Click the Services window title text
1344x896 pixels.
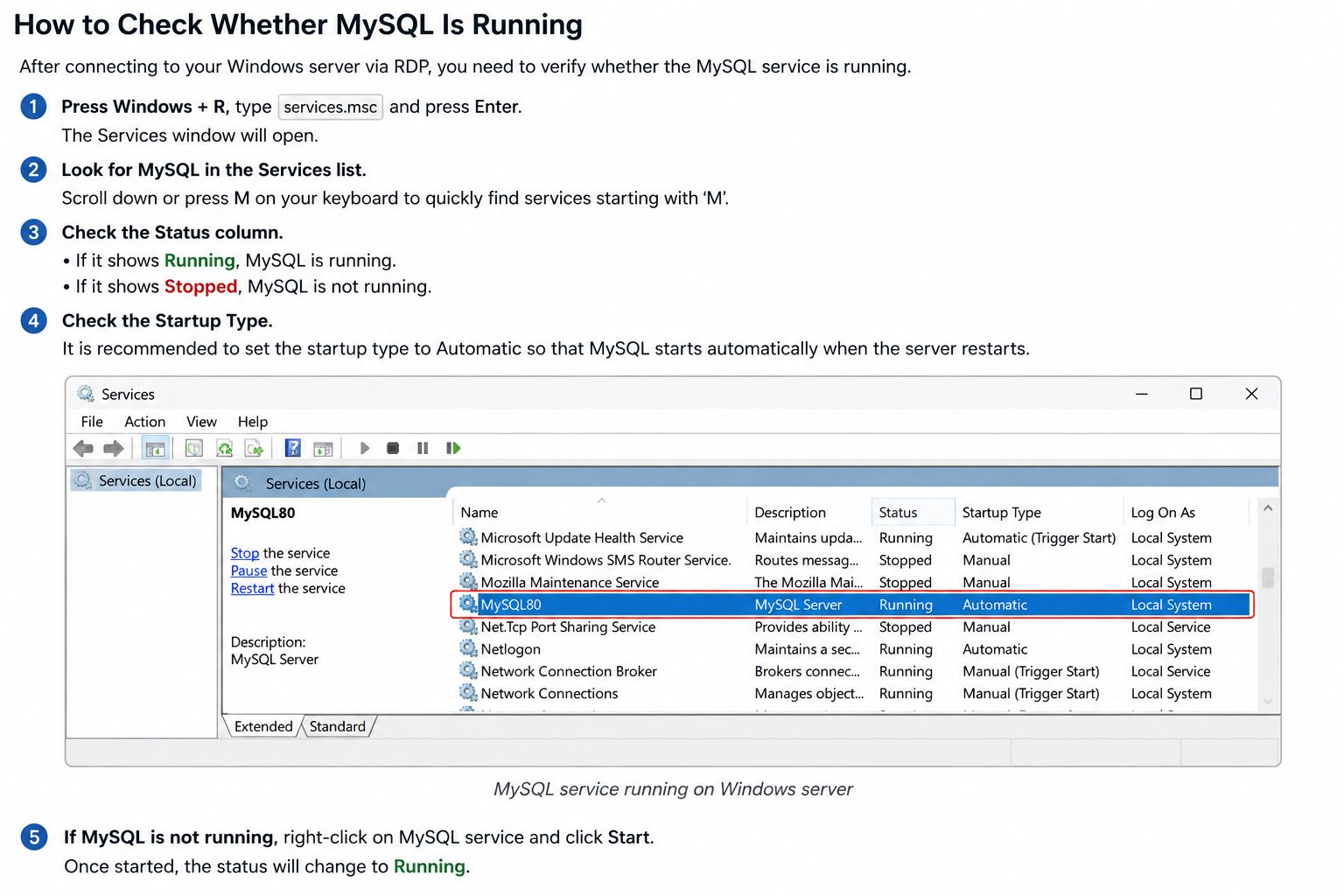pyautogui.click(x=128, y=395)
